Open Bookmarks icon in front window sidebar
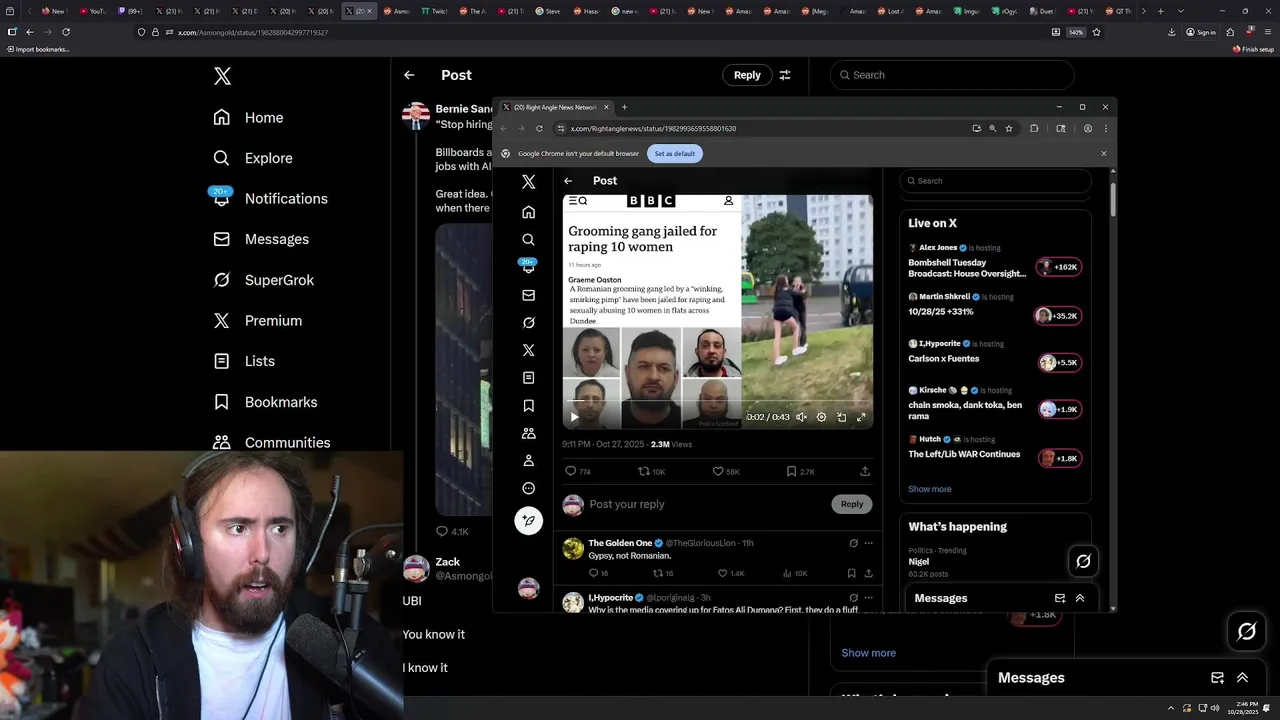The width and height of the screenshot is (1280, 720). tap(528, 406)
